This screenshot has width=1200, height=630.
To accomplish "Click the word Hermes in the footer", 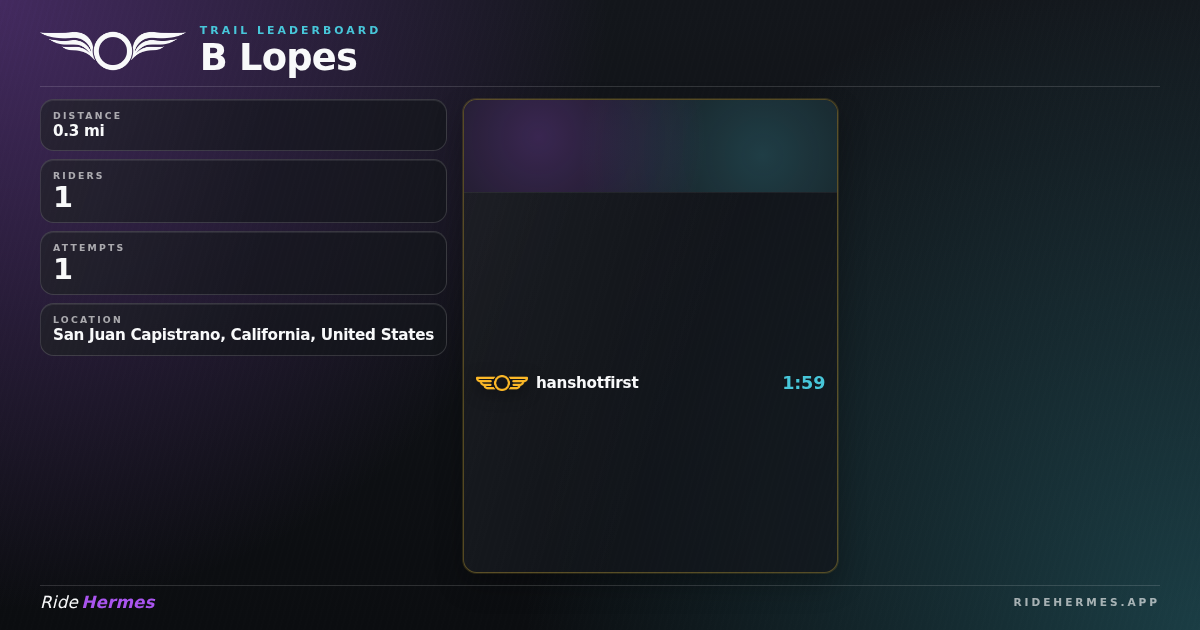I will 119,602.
